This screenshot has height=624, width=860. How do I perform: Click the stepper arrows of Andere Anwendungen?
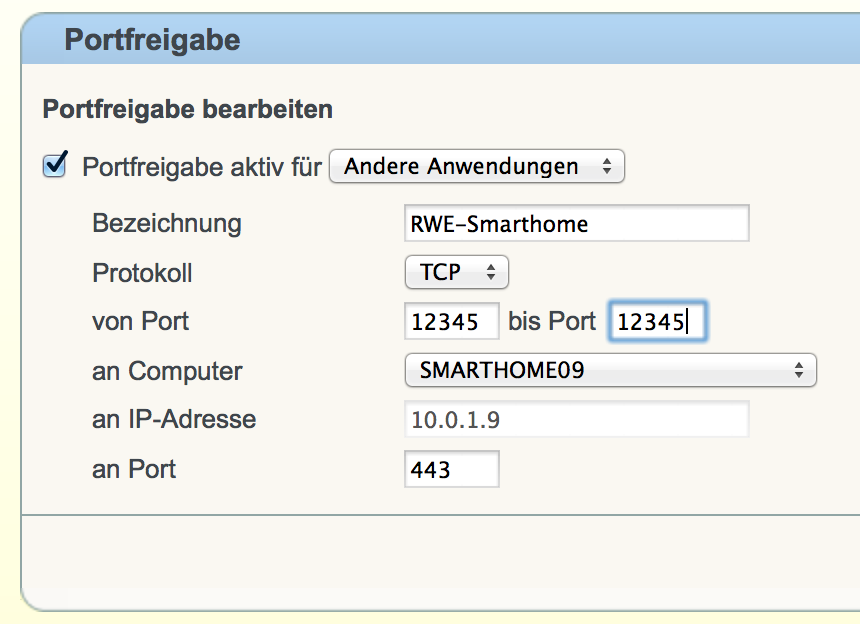coord(607,166)
